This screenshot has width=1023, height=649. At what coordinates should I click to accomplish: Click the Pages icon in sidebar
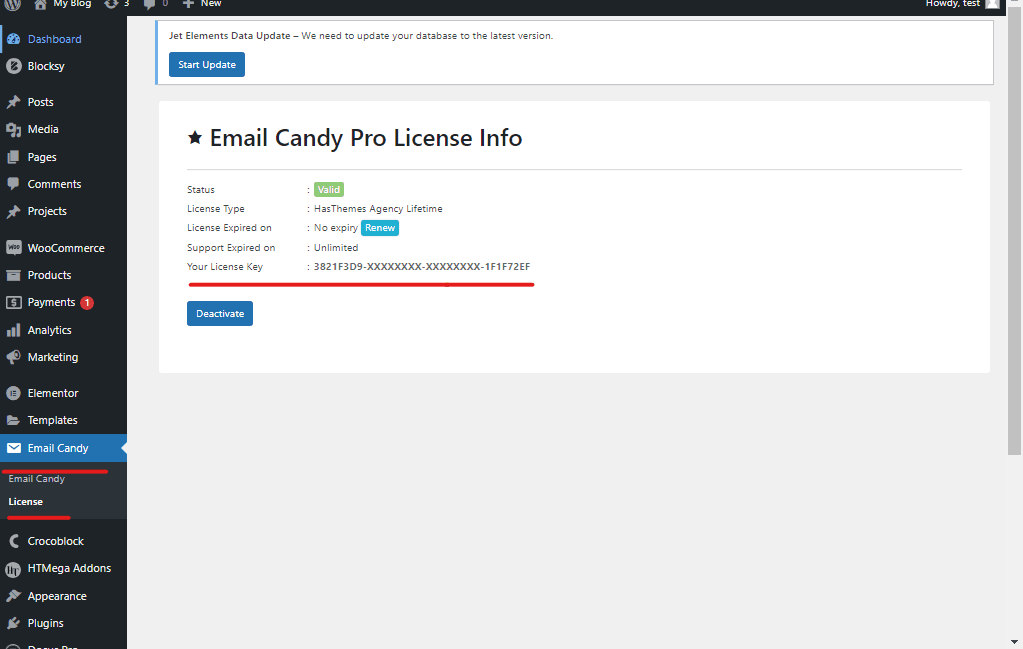coord(13,157)
